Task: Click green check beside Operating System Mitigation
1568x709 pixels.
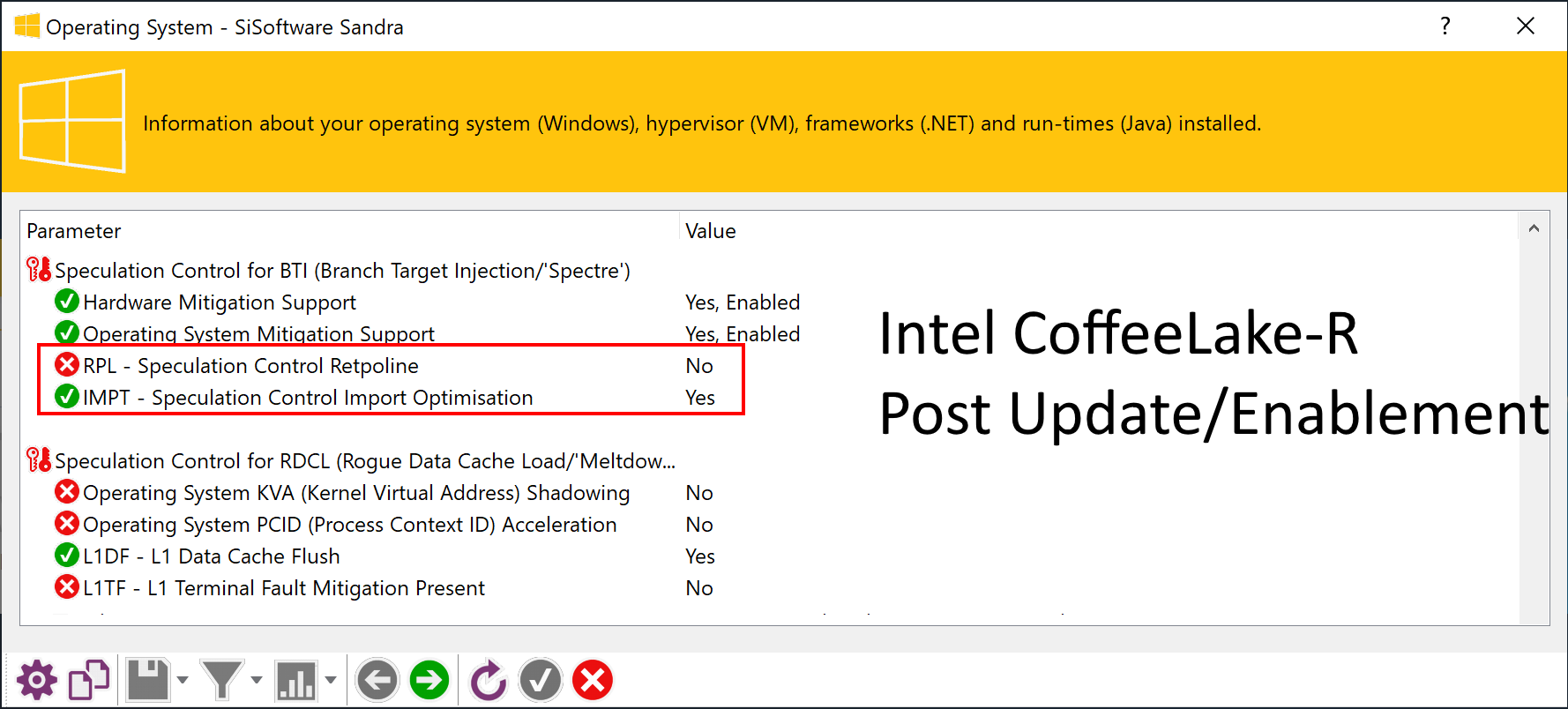Action: coord(67,333)
